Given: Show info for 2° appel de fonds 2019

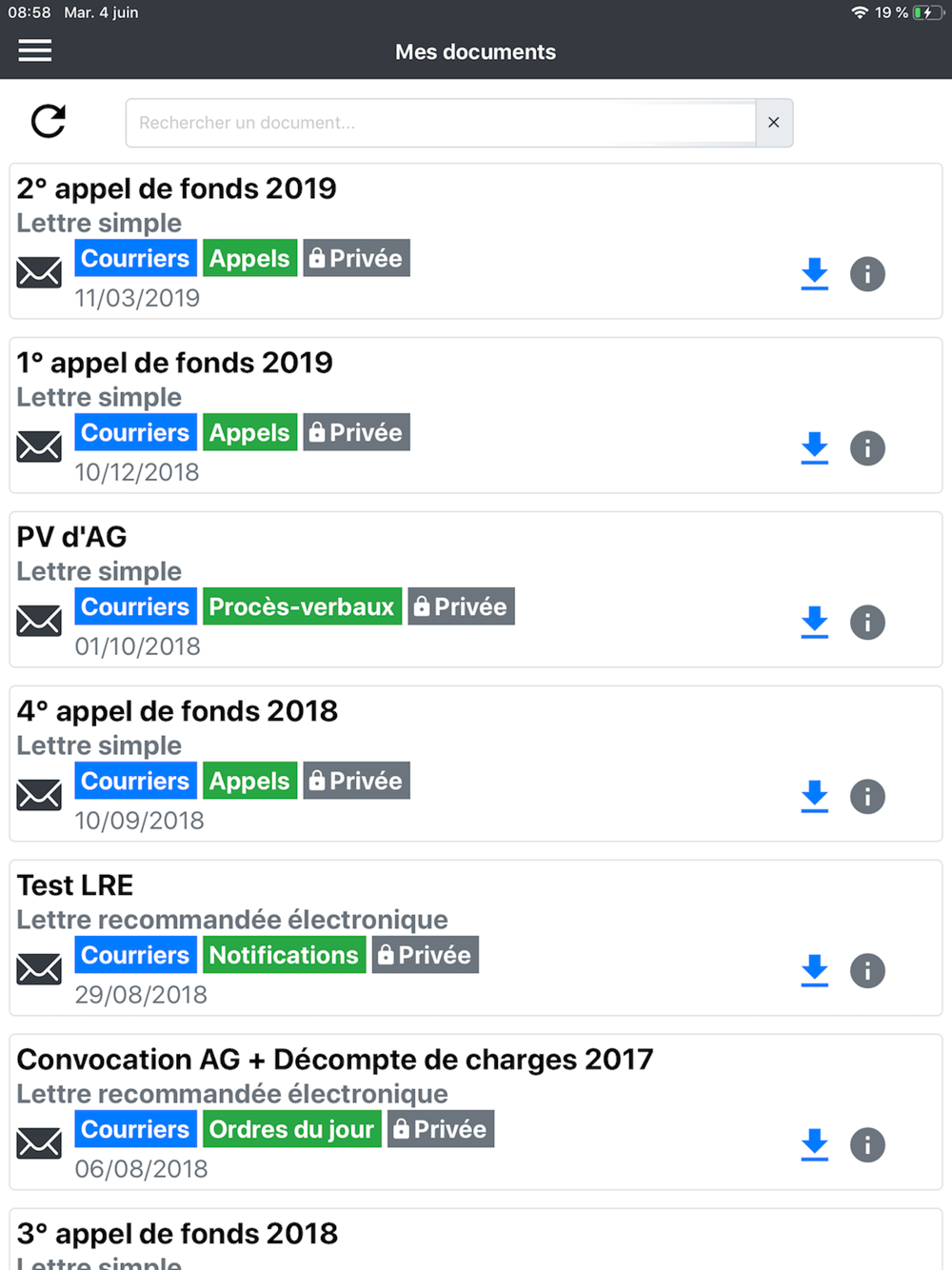Looking at the screenshot, I should [x=867, y=274].
